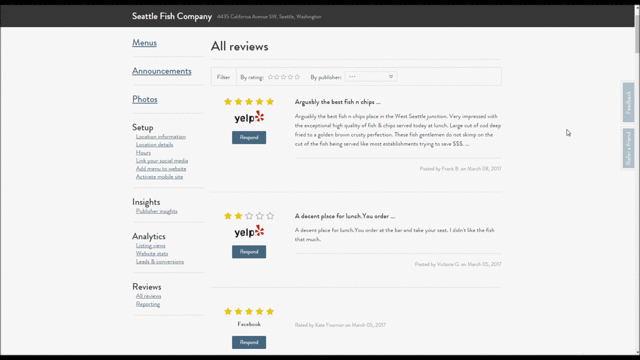Screen dimensions: 640x360
Task: Click 'Posted by Victoria G. on March 05, 2017'
Action: (x=458, y=264)
